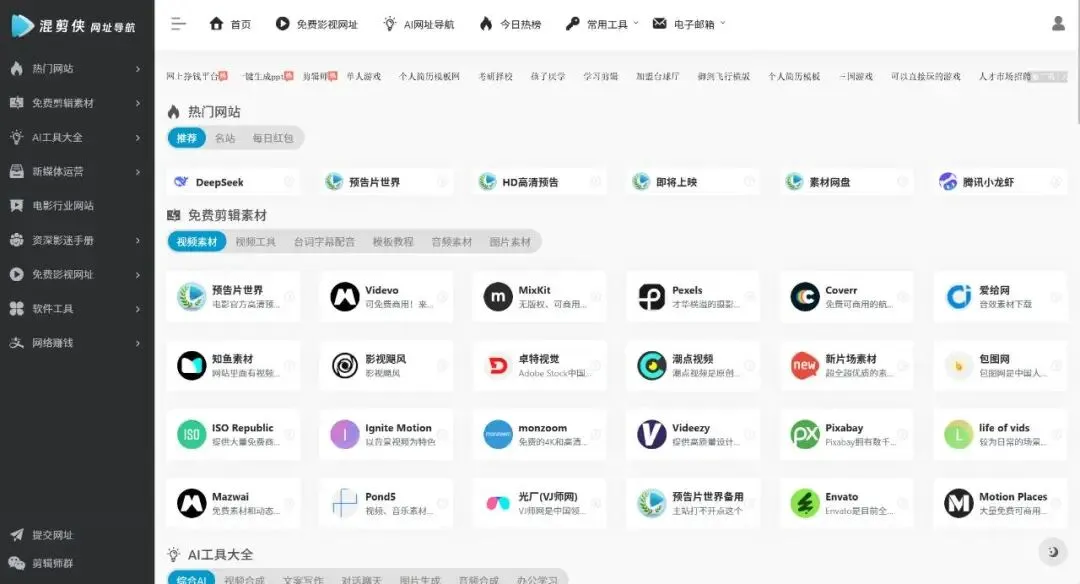Open AI网址导航 in top navigation
Viewport: 1080px width, 584px height.
(x=419, y=24)
